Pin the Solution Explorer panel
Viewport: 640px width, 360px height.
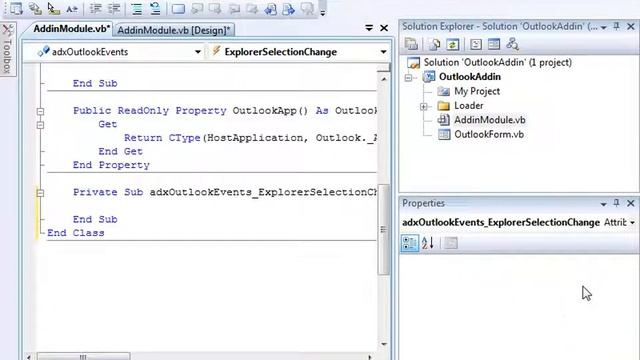click(617, 27)
